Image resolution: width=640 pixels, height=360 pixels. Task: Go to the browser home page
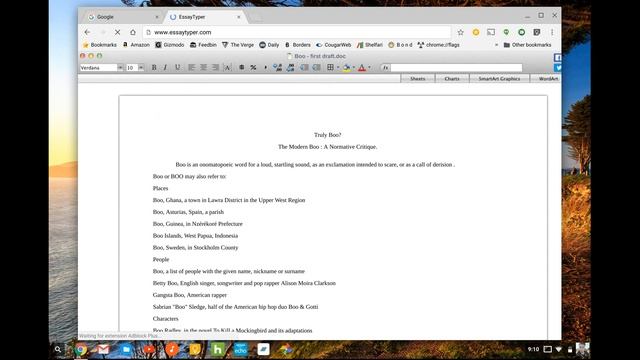133,32
